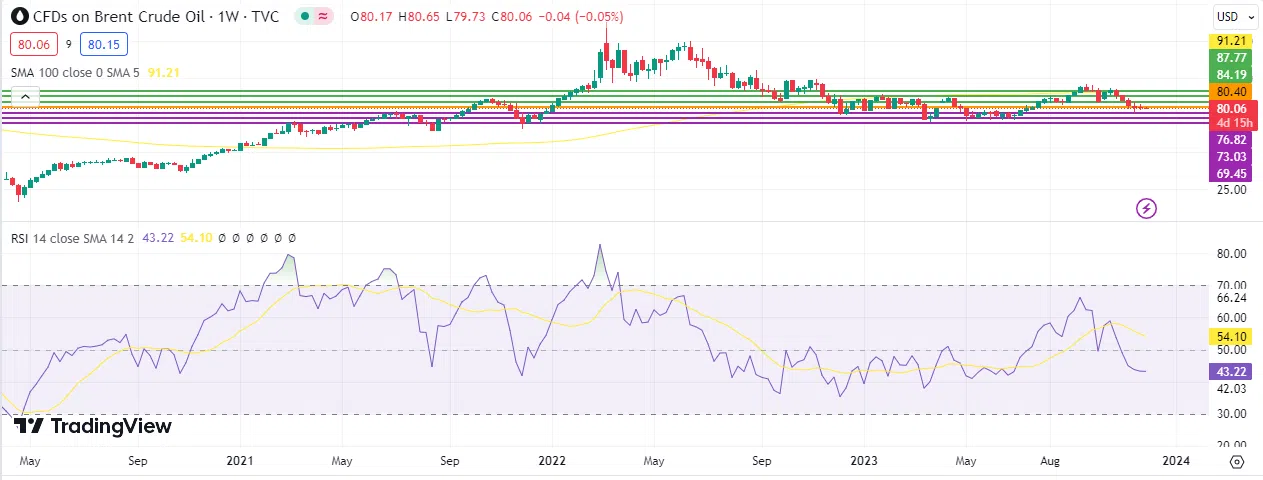Open the USD currency dropdown
The image size is (1263, 480).
coord(1232,17)
